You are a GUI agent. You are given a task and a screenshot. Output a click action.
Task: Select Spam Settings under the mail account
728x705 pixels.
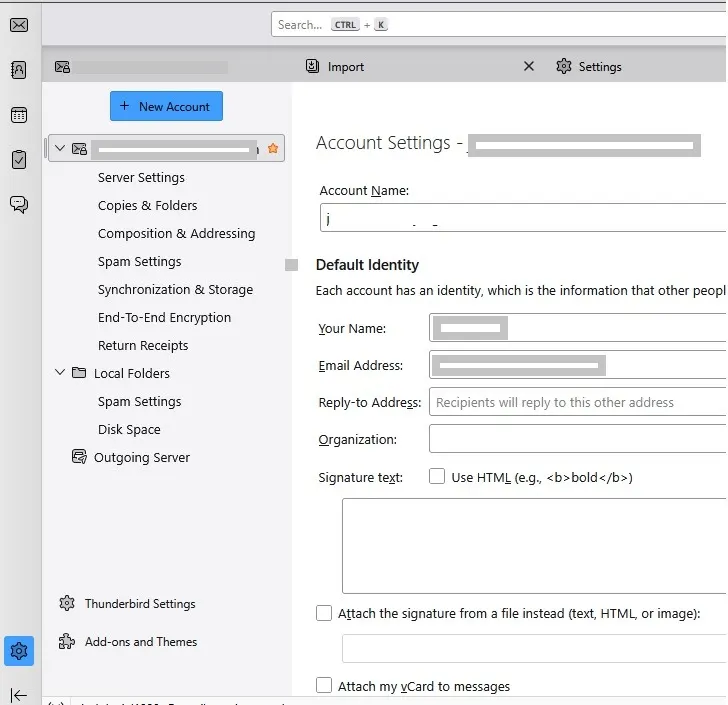click(139, 261)
